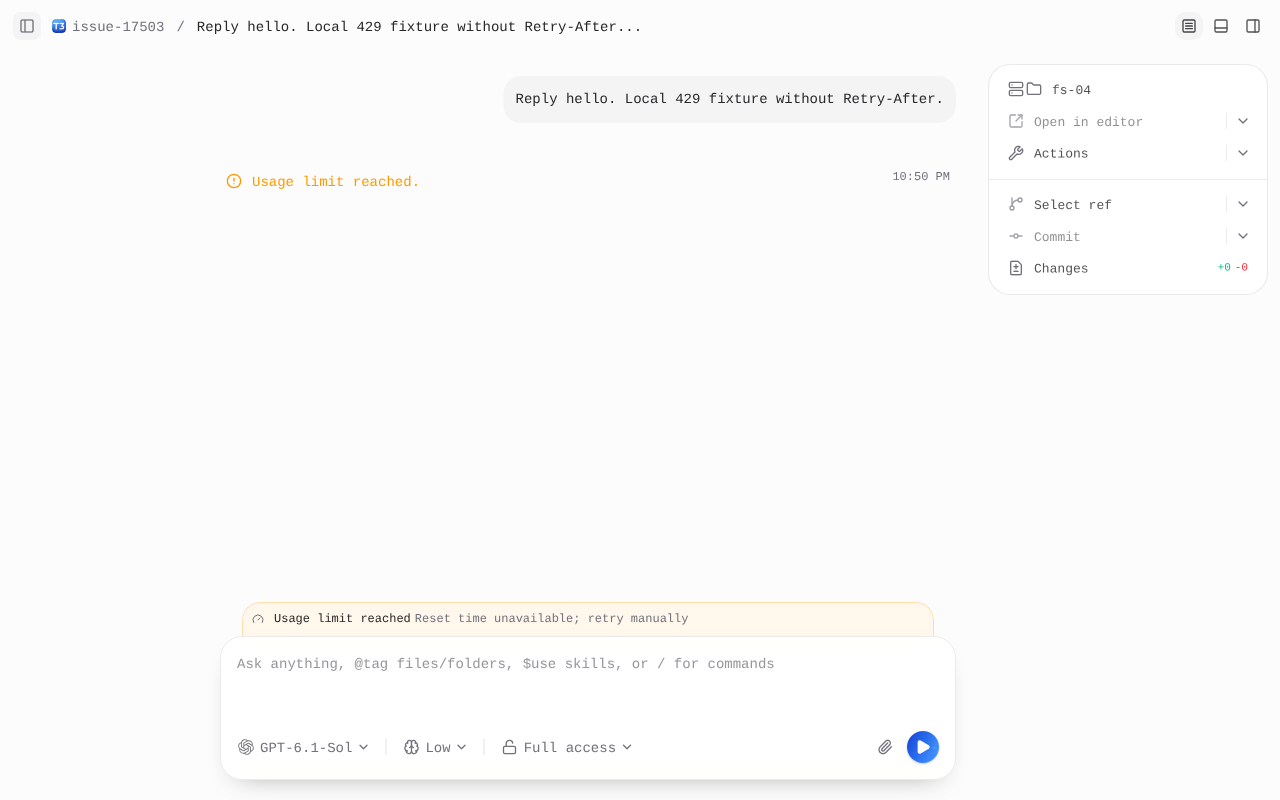The height and width of the screenshot is (800, 1280).
Task: Open the issue-17503 breadcrumb link
Action: click(118, 27)
